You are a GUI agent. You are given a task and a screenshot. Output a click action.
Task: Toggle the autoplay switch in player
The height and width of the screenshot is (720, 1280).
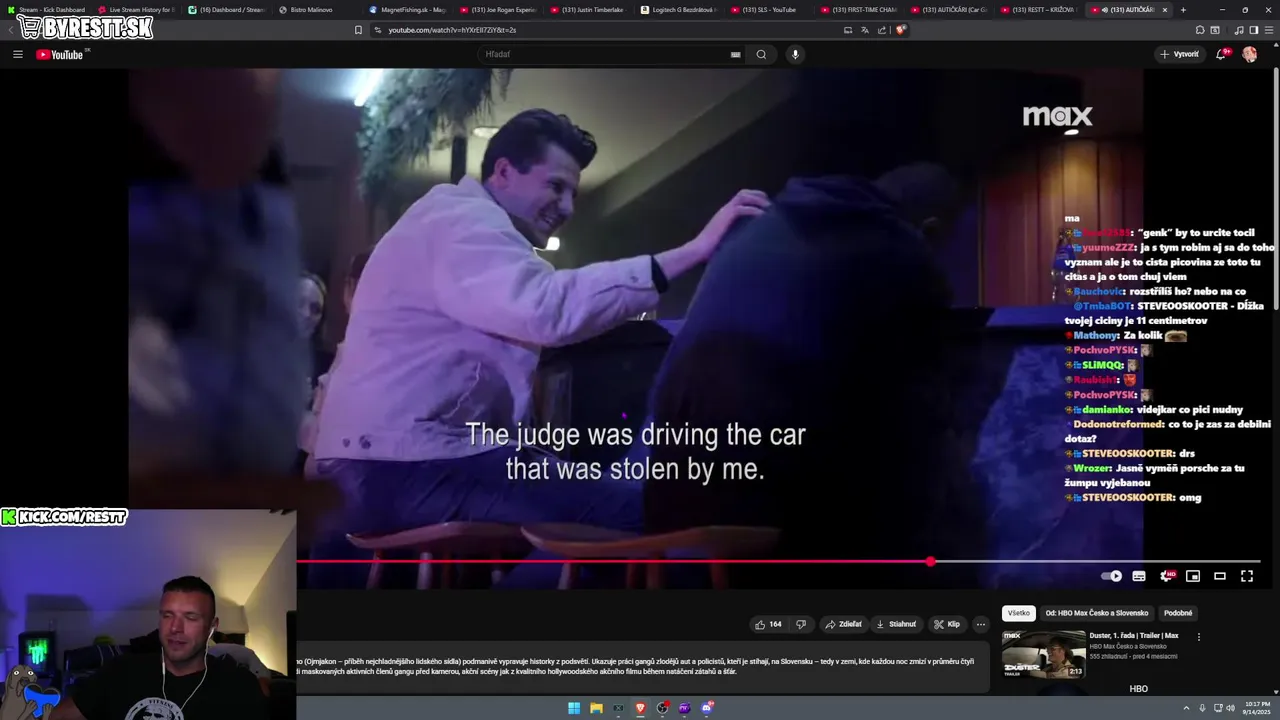(x=1111, y=576)
